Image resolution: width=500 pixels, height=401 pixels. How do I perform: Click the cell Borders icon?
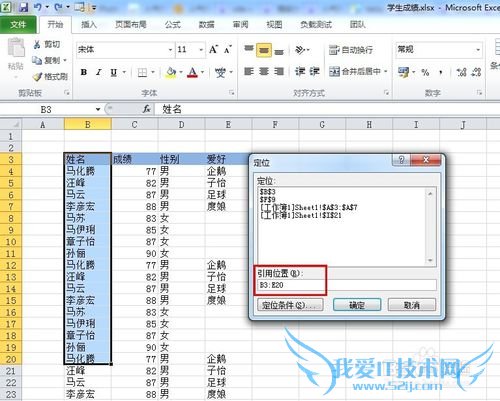142,72
